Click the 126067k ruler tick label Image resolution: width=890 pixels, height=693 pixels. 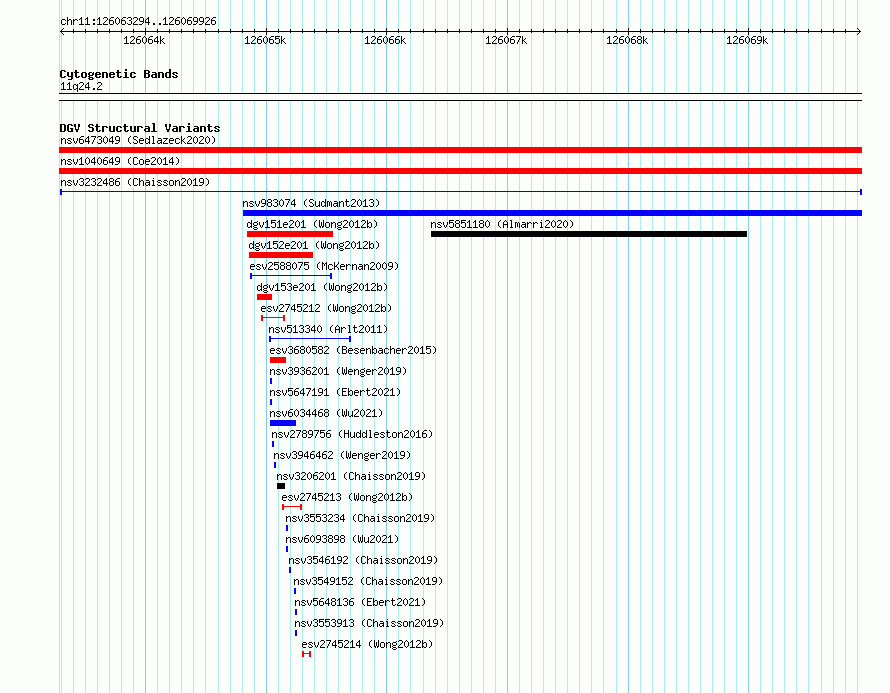click(506, 40)
